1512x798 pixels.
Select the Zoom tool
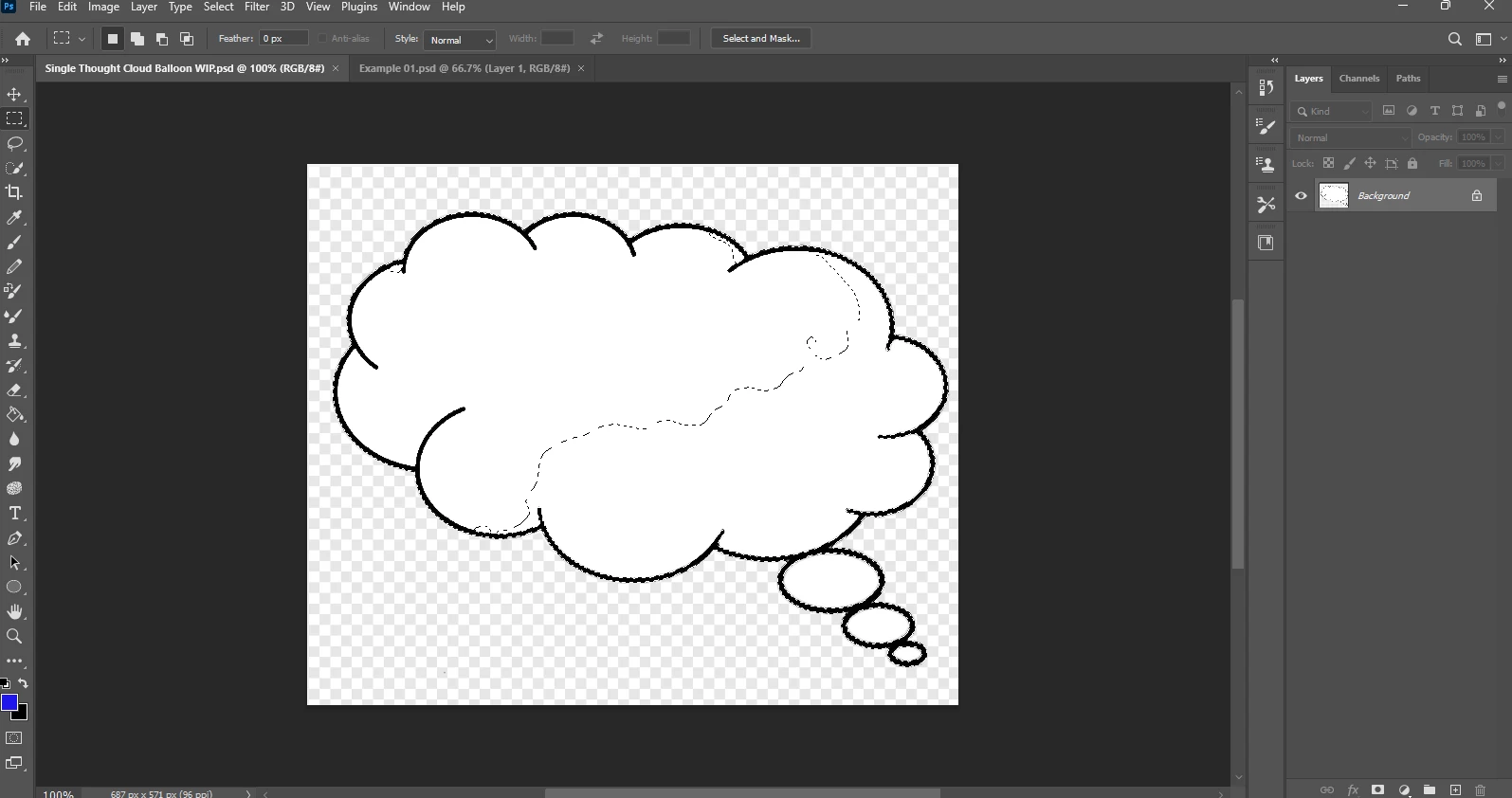pyautogui.click(x=14, y=636)
